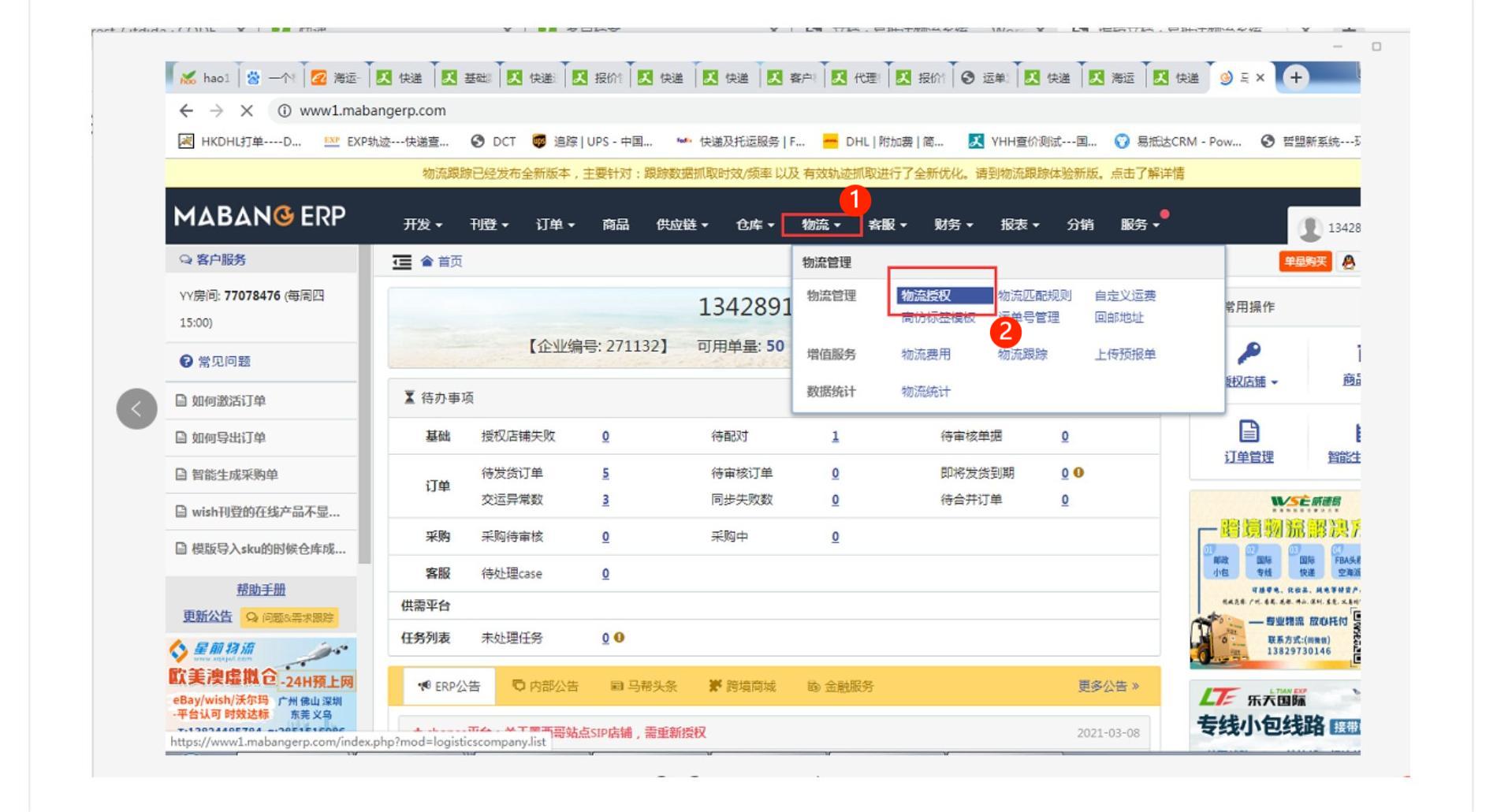The image size is (1497, 812).
Task: Expand the 开发 navigation menu
Action: point(423,225)
